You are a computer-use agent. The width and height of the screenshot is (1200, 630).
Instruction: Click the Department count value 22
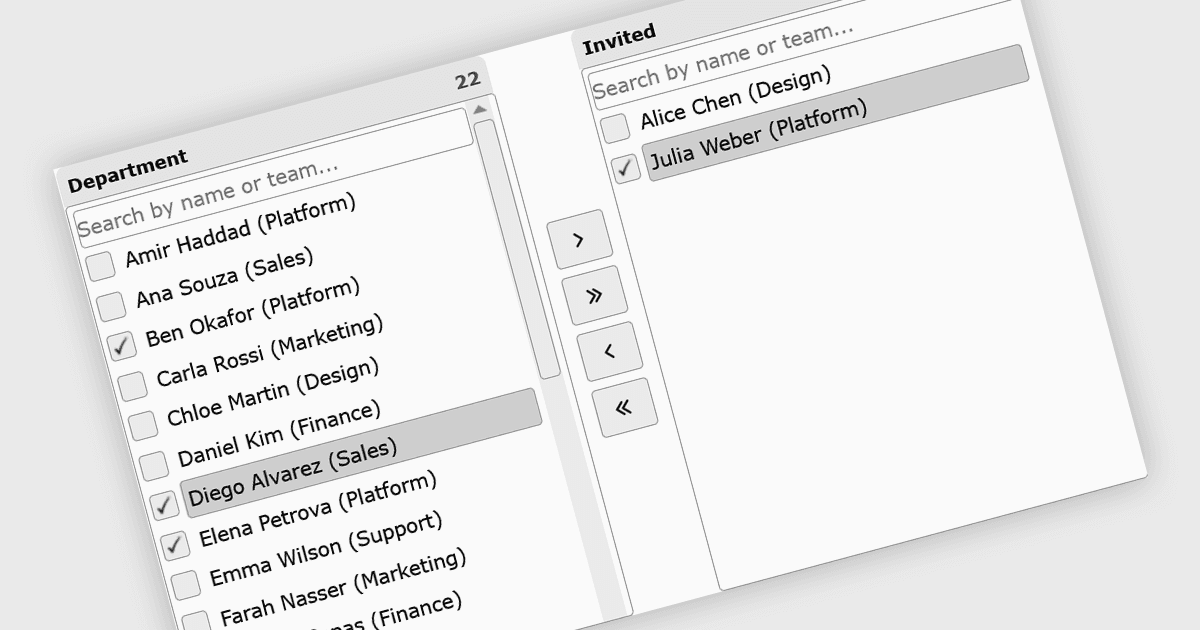(467, 81)
